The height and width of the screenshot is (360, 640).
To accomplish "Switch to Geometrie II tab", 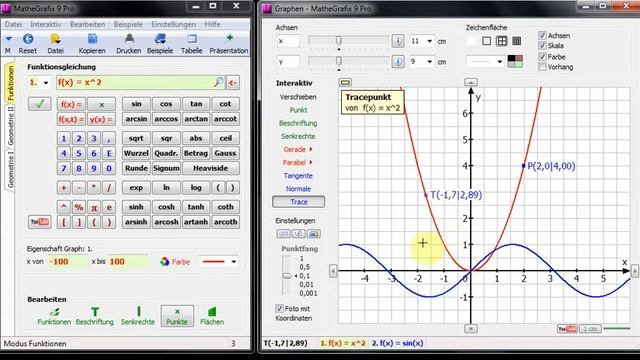I will point(10,126).
